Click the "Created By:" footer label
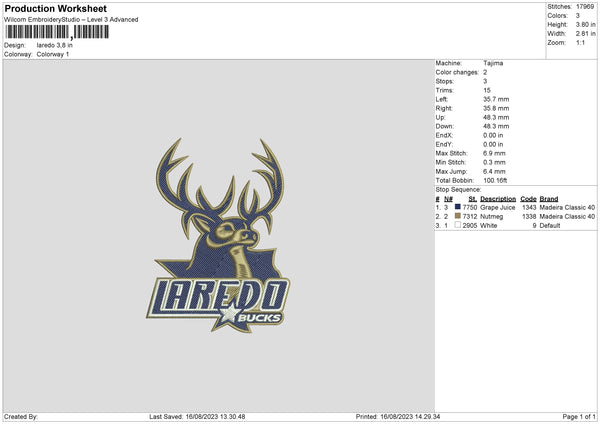 click(21, 417)
